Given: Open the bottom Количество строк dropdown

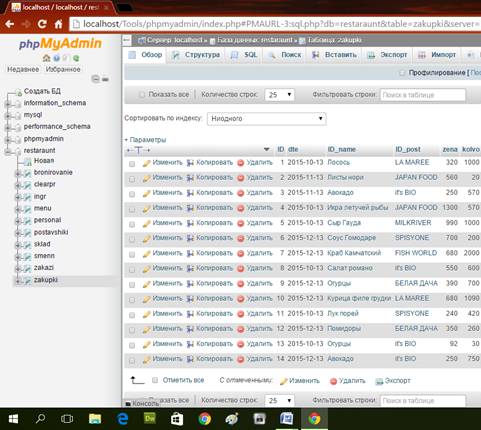Looking at the screenshot, I should click(x=280, y=400).
